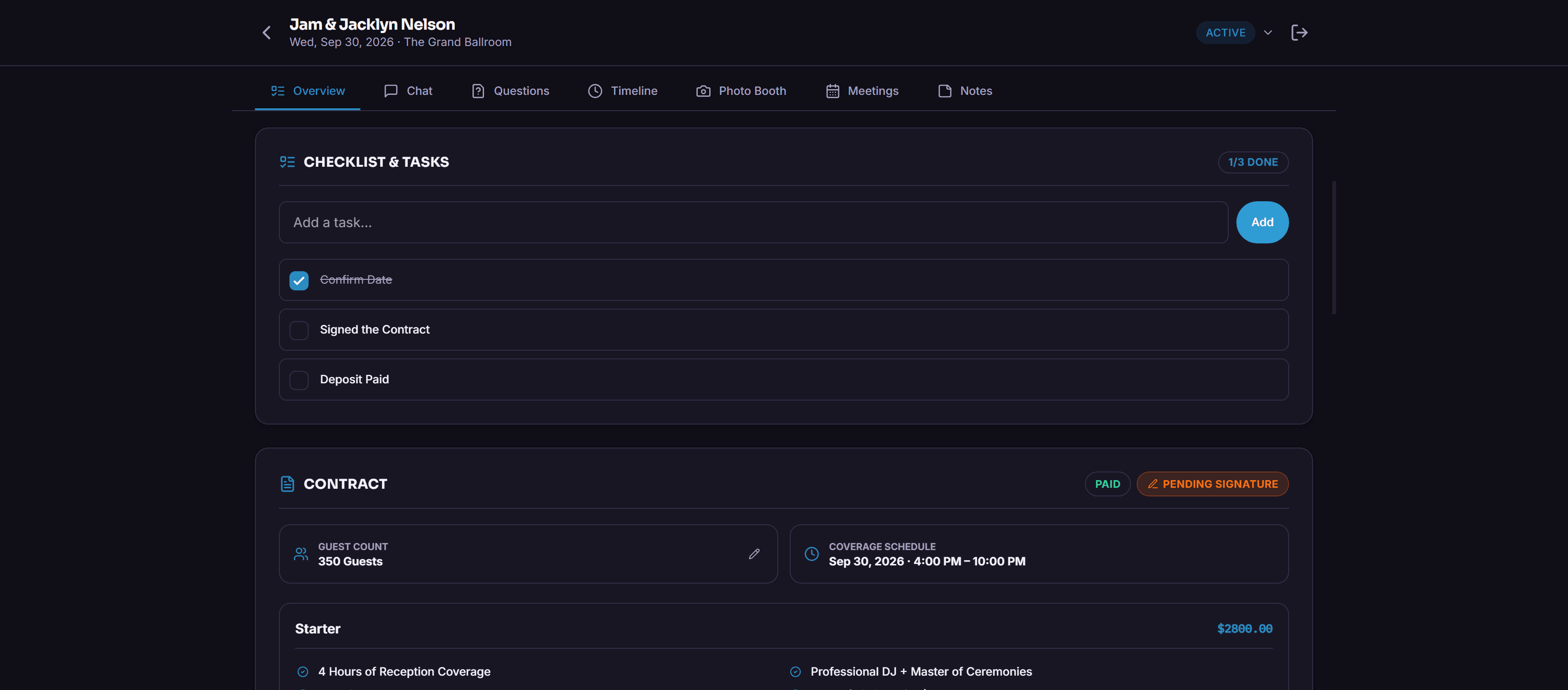Viewport: 1568px width, 690px height.
Task: Edit guest count with the pencil icon
Action: pos(753,554)
